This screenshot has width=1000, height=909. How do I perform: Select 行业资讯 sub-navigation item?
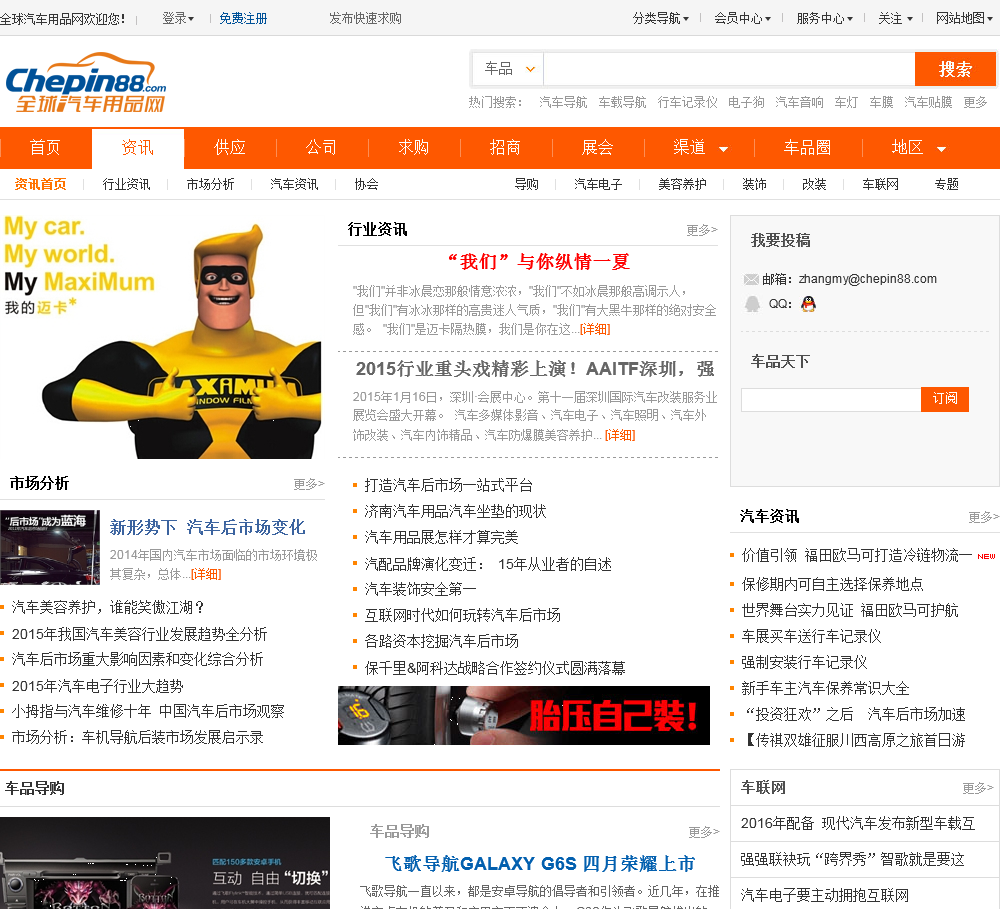pos(126,184)
